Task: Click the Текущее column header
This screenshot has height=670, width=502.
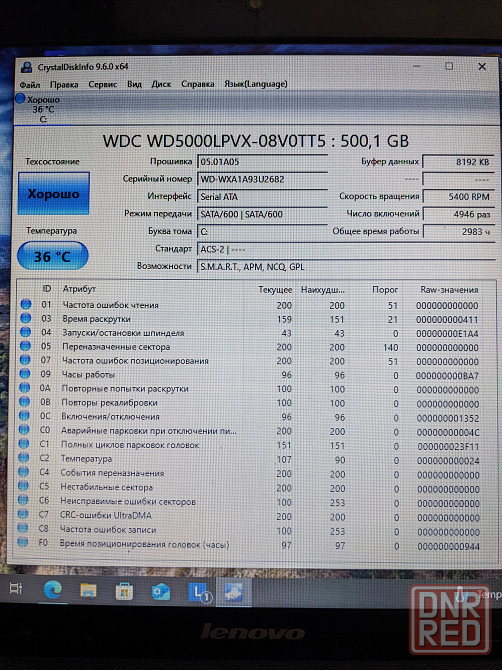Action: coord(275,290)
